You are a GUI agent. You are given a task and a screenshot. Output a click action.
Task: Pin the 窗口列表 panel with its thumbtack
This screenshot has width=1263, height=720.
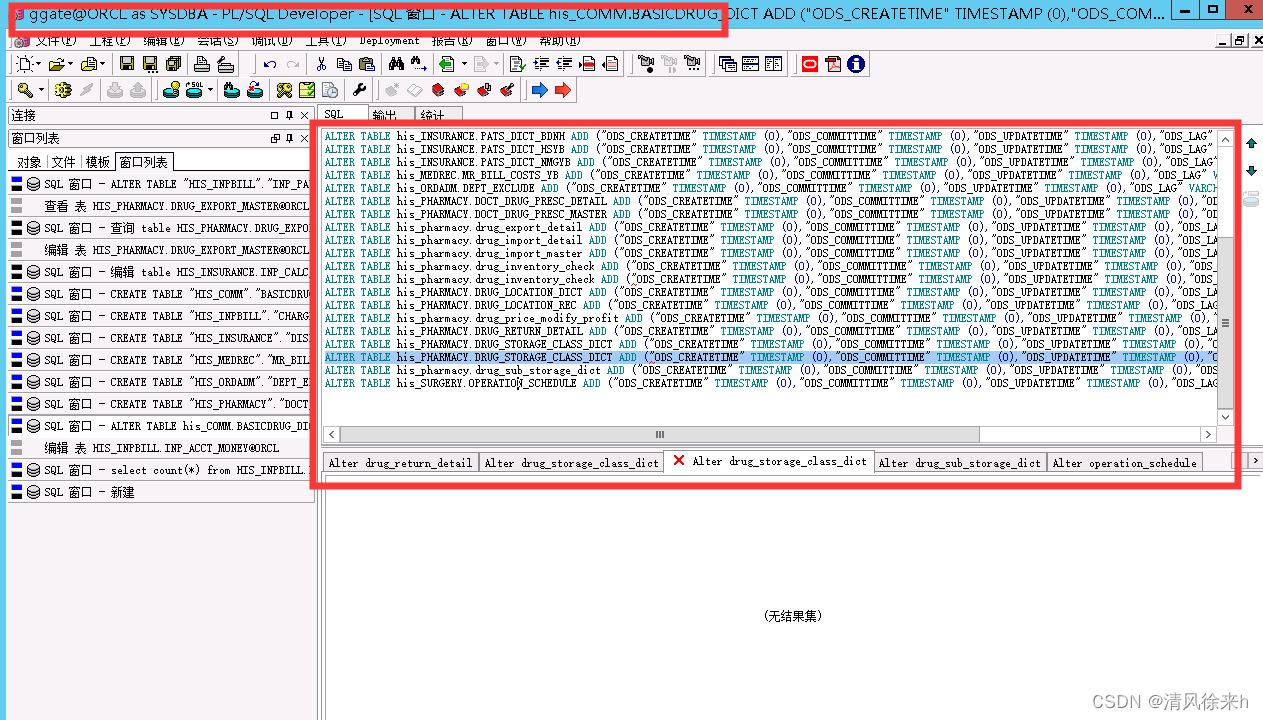[x=289, y=139]
